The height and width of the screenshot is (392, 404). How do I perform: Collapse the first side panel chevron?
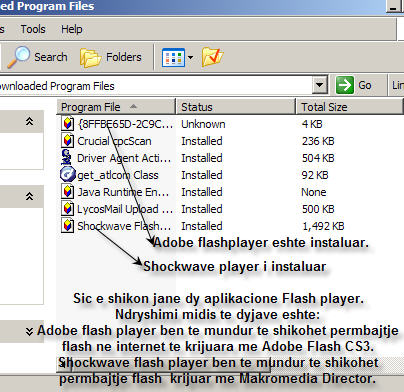click(x=30, y=121)
